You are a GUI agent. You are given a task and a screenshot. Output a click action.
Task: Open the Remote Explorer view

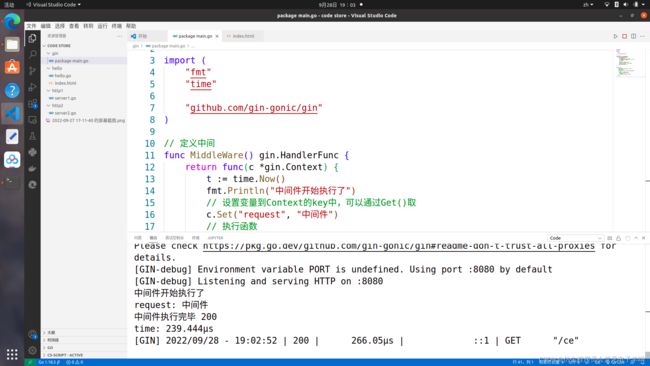[32, 120]
